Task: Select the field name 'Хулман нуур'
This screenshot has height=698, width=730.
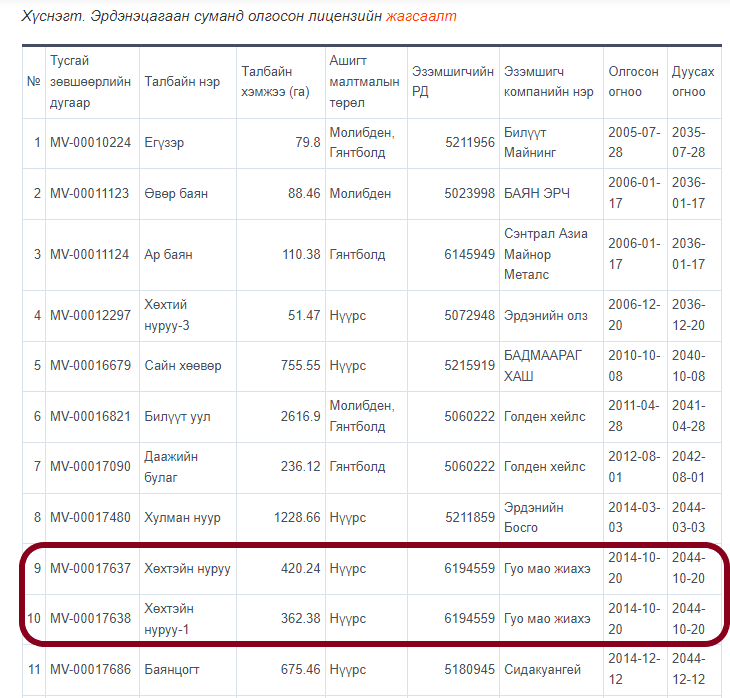Action: (182, 517)
